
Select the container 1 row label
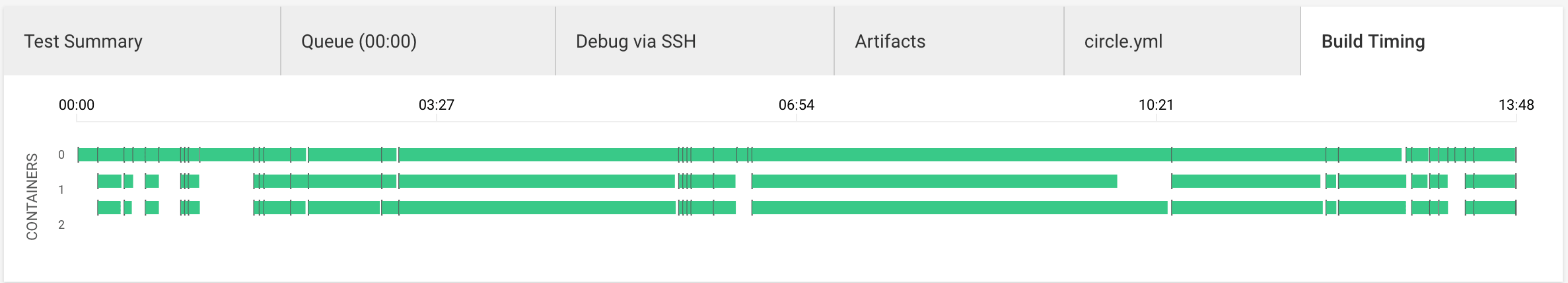point(61,190)
